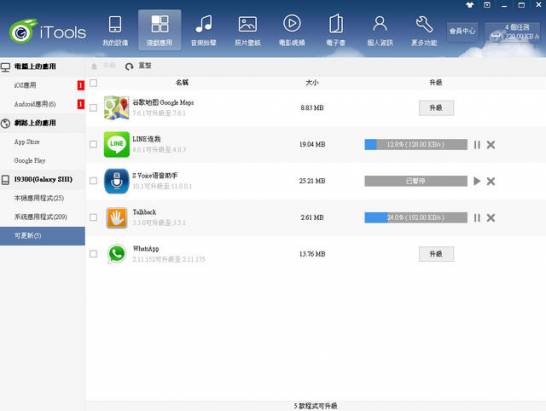Select App Store in the sidebar
546x411 pixels.
pyautogui.click(x=27, y=142)
